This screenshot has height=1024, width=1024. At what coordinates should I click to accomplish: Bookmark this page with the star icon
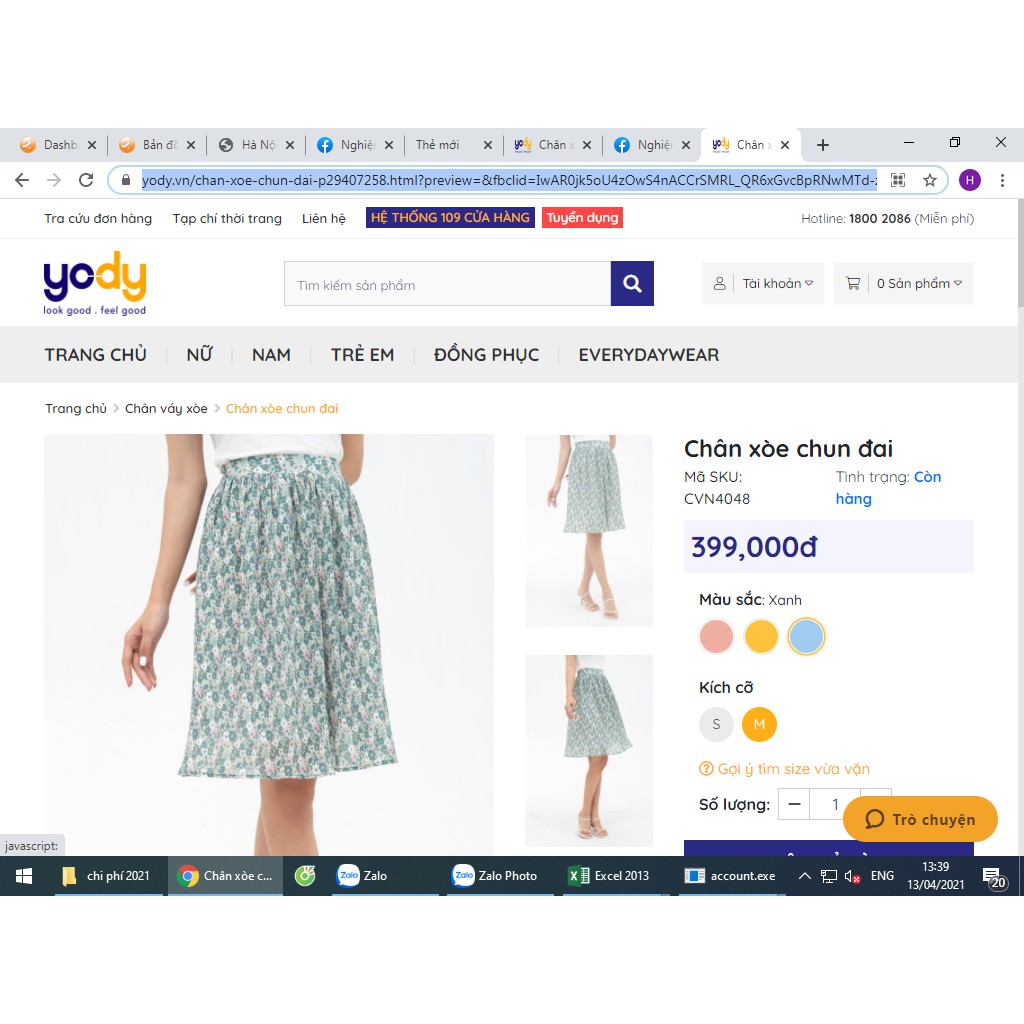[929, 180]
